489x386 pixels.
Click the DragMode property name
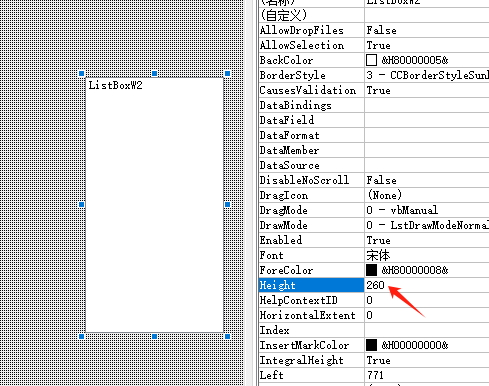[284, 210]
